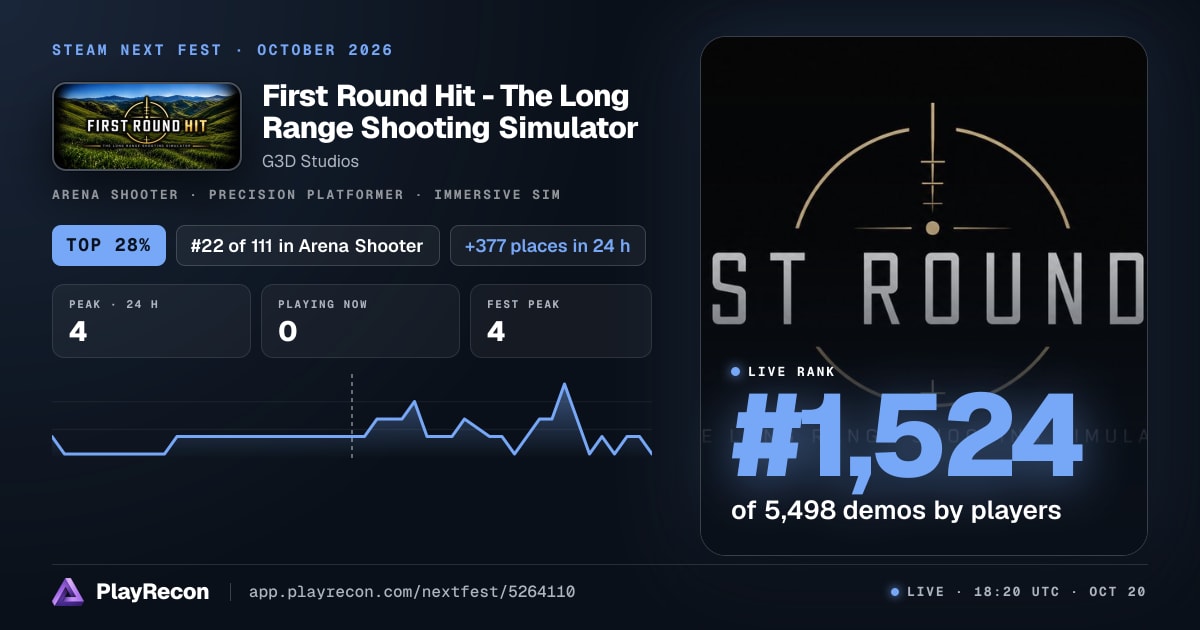1200x630 pixels.
Task: Select the First Round Hit game title
Action: [x=450, y=112]
